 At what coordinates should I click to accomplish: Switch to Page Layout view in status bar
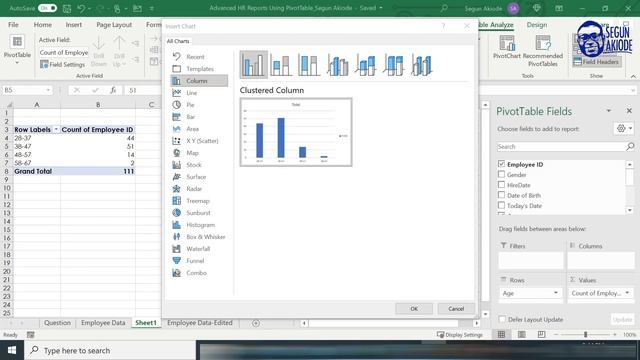[522, 335]
